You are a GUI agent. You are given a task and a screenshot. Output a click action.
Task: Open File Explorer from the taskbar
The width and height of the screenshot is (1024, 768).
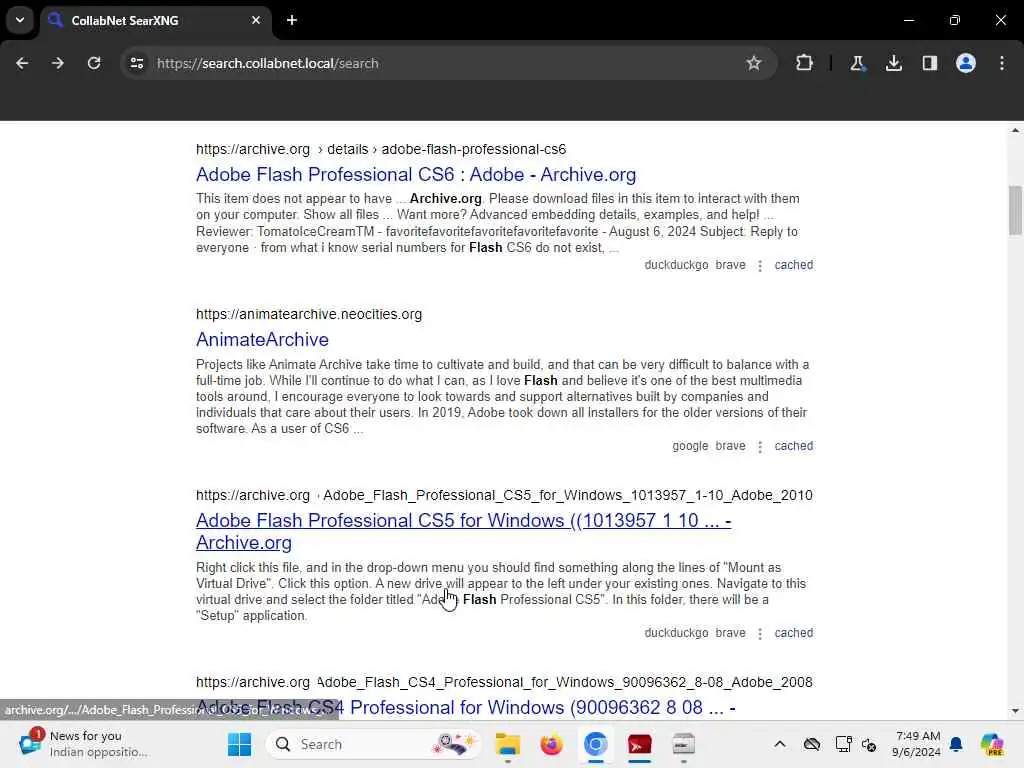(507, 744)
